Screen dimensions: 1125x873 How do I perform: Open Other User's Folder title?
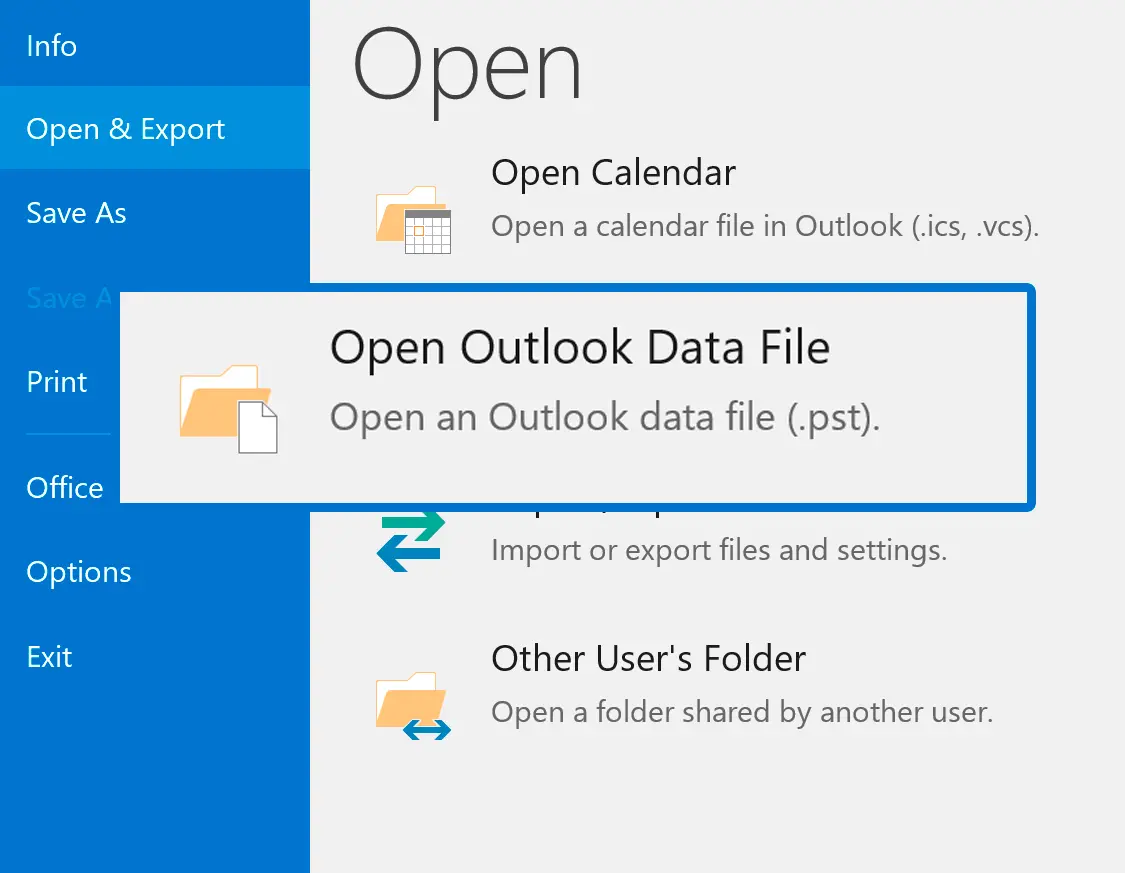(x=649, y=659)
